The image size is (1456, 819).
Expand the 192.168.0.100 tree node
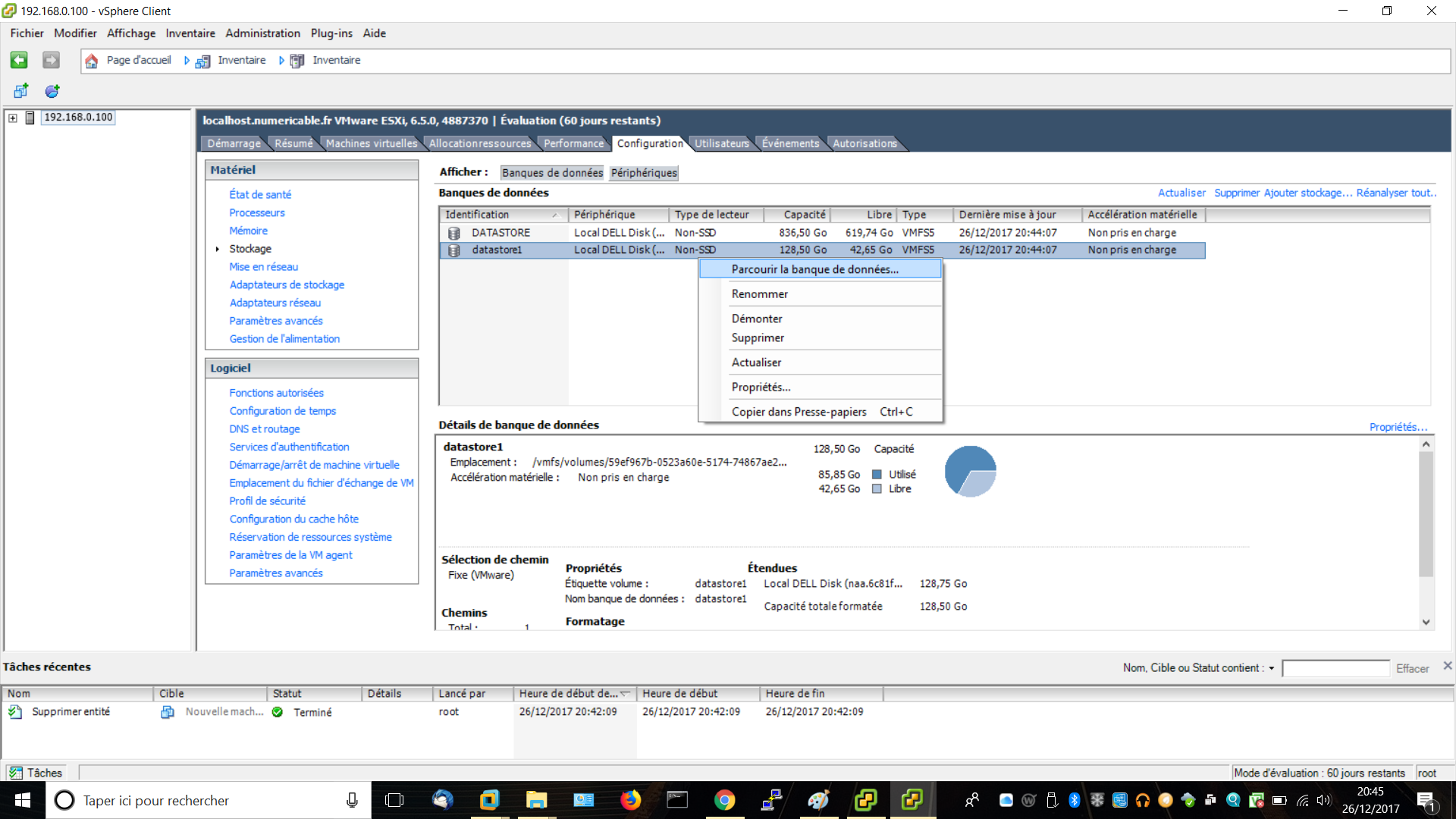[x=13, y=118]
